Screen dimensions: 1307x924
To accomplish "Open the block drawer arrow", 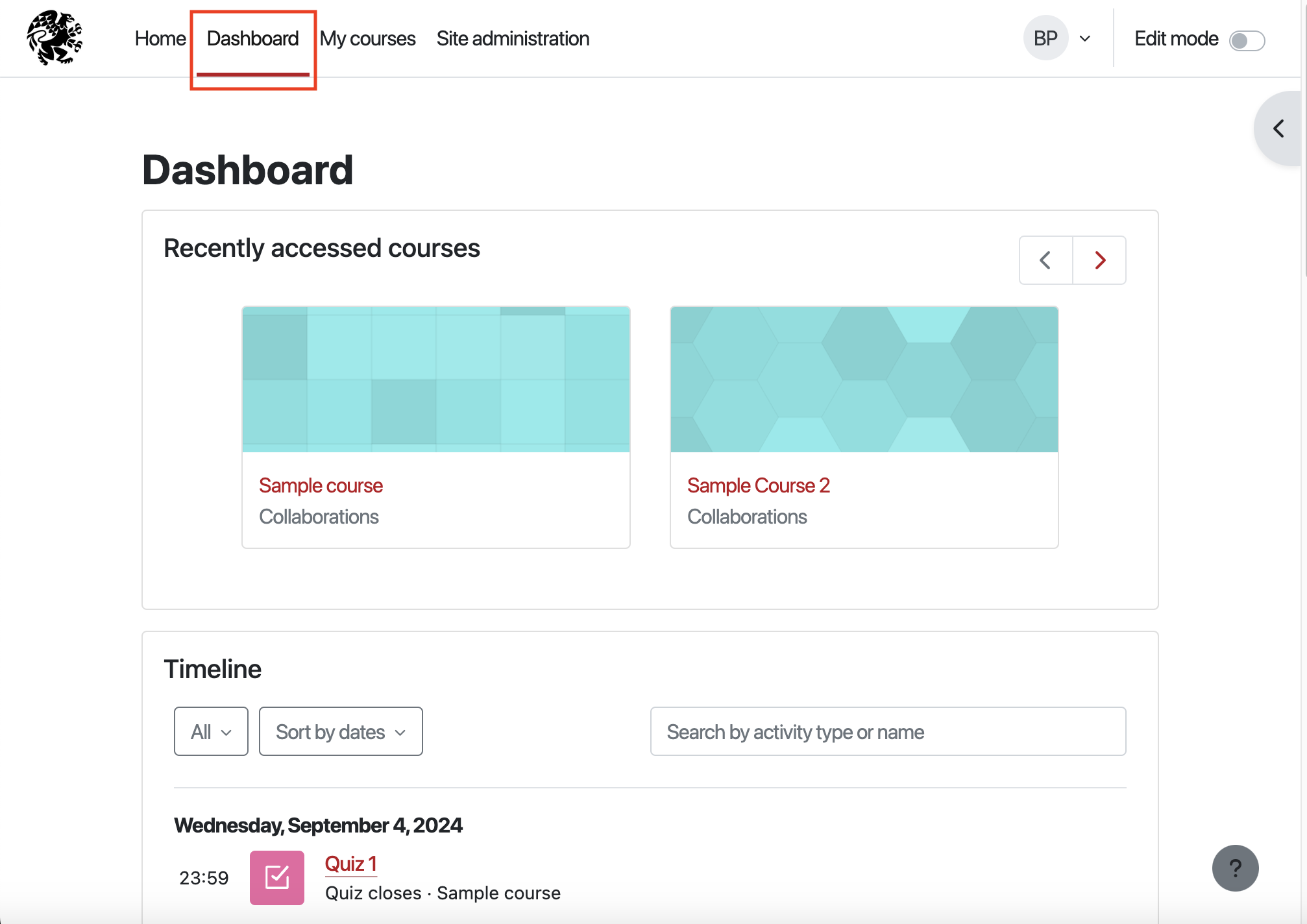I will coord(1278,128).
